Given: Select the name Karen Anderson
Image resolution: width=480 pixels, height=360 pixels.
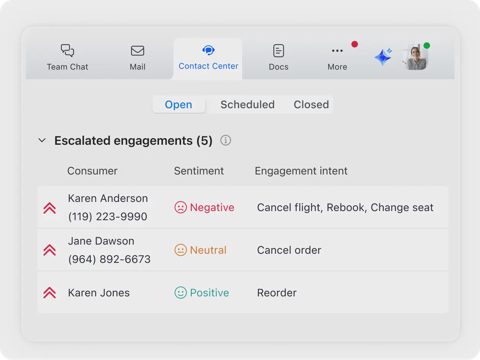Looking at the screenshot, I should point(108,198).
